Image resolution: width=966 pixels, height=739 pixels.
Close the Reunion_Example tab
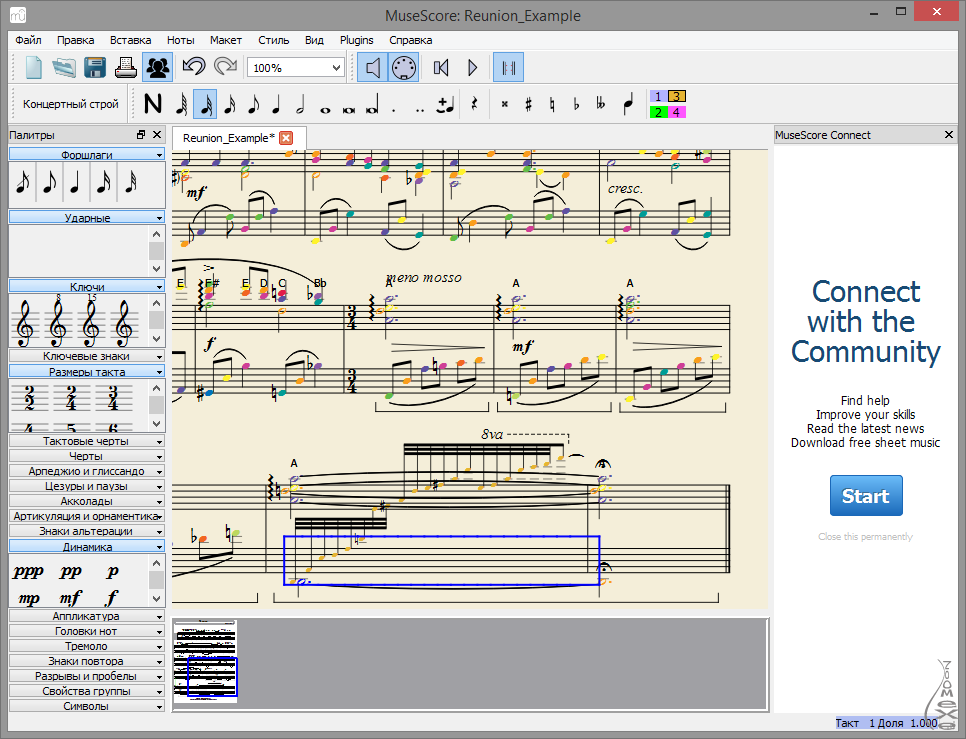point(286,138)
